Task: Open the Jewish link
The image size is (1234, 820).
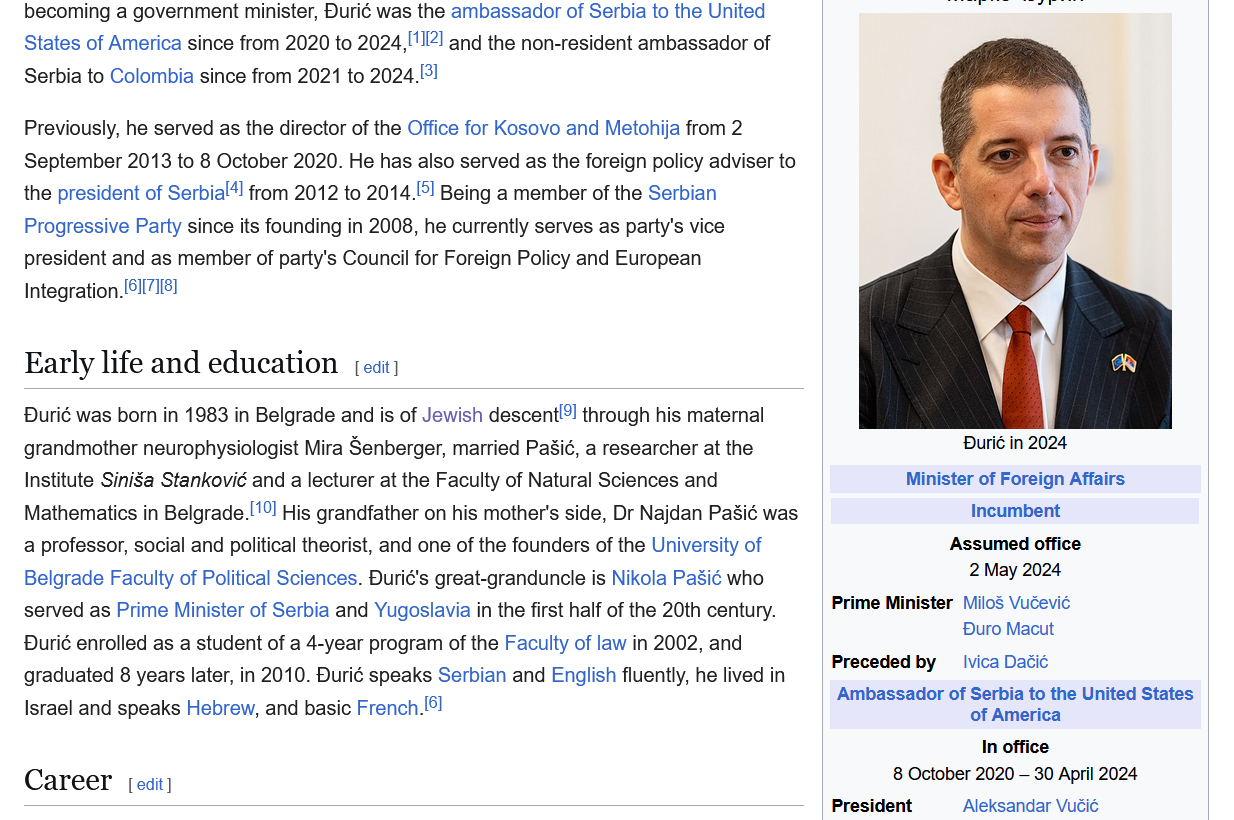Action: pyautogui.click(x=452, y=416)
